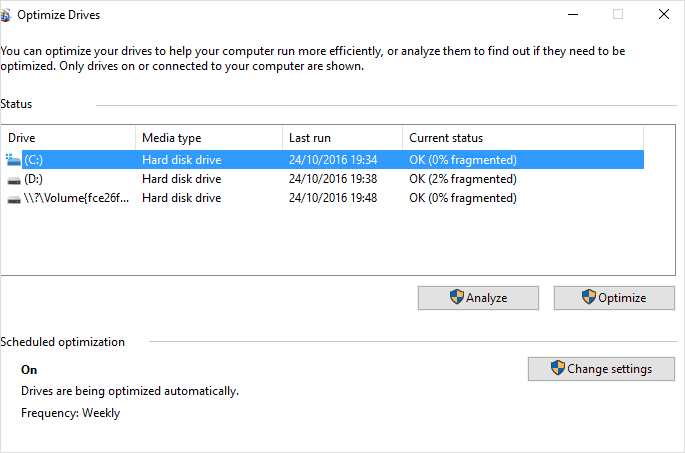The width and height of the screenshot is (685, 453).
Task: Click Hard disk drive cell for C:
Action: point(182,160)
